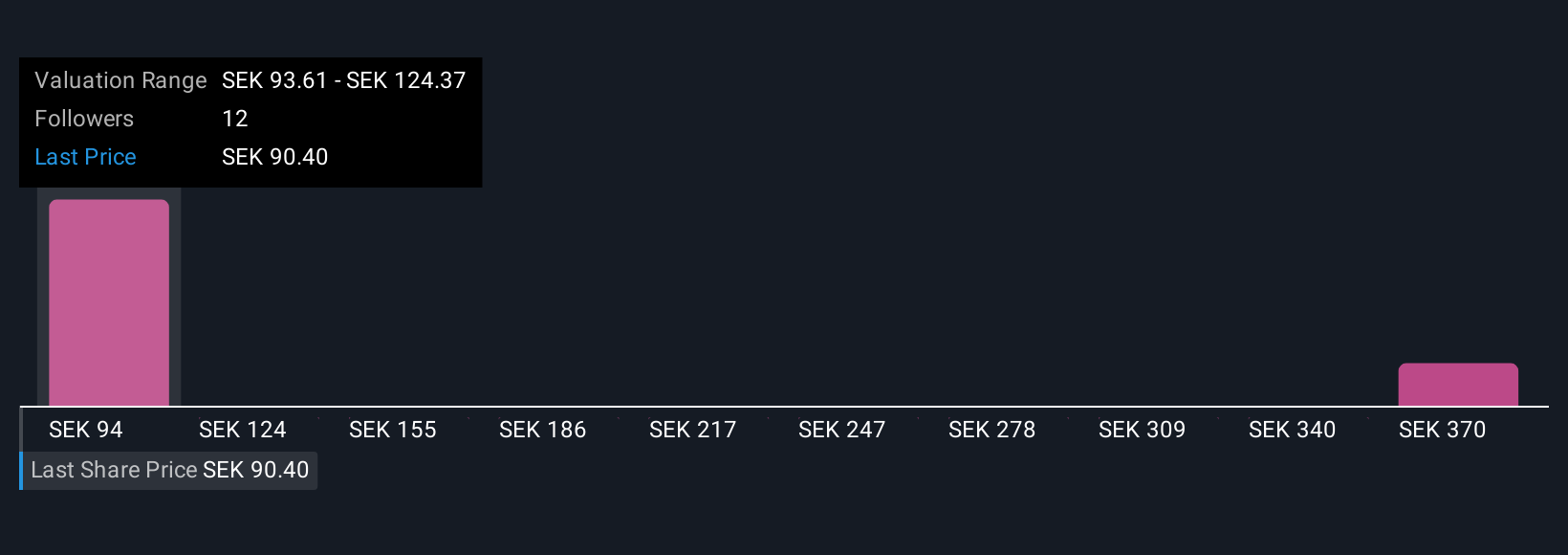Click the SEK 309 axis label

1143,430
